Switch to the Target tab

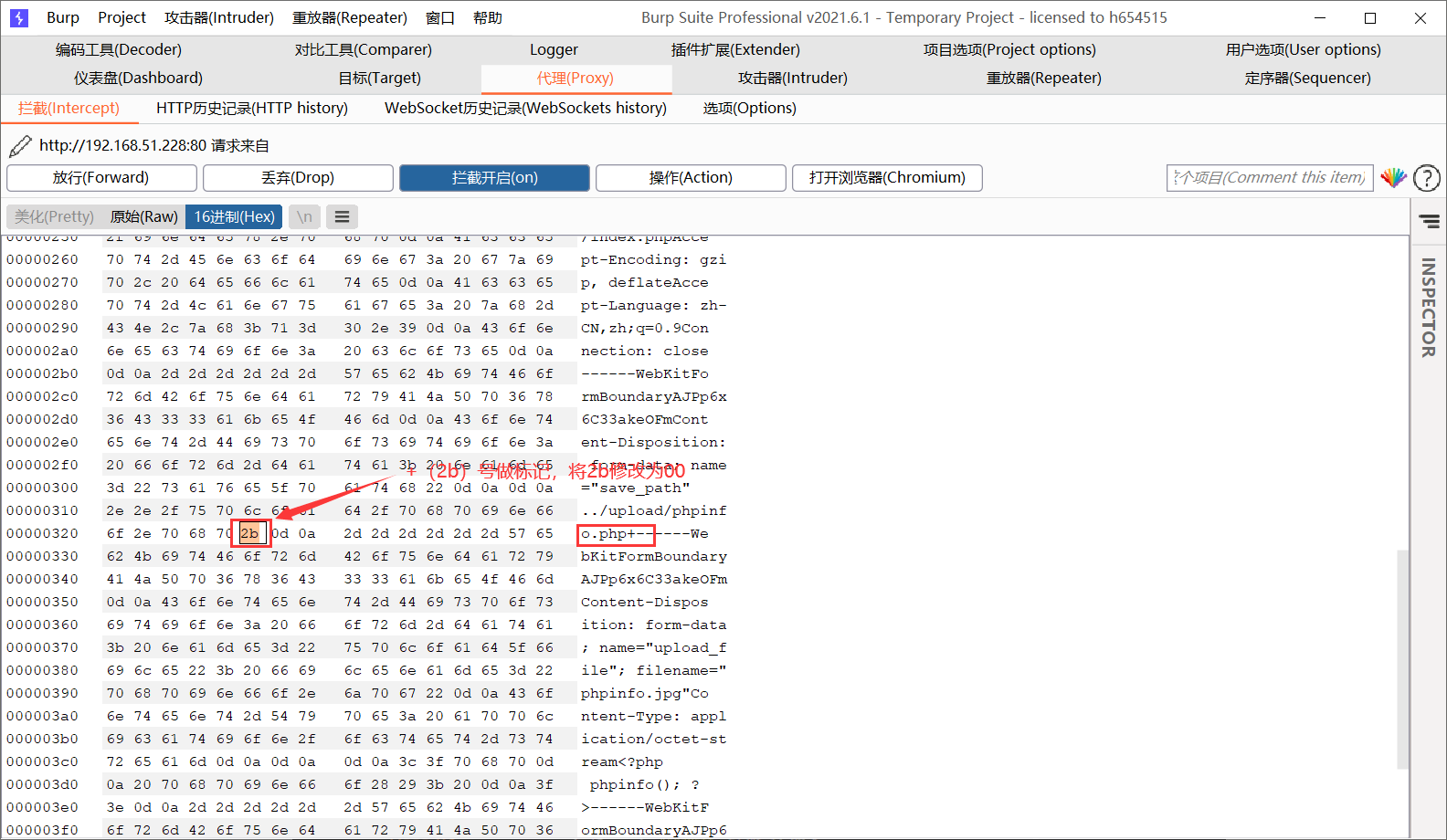pos(380,78)
